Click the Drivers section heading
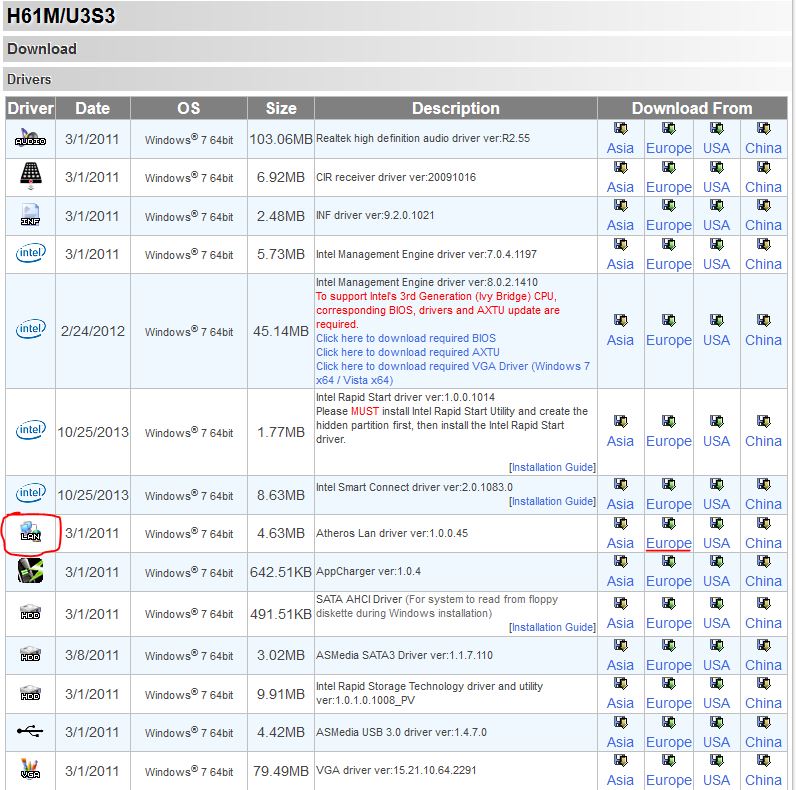Image resolution: width=797 pixels, height=790 pixels. (x=29, y=79)
